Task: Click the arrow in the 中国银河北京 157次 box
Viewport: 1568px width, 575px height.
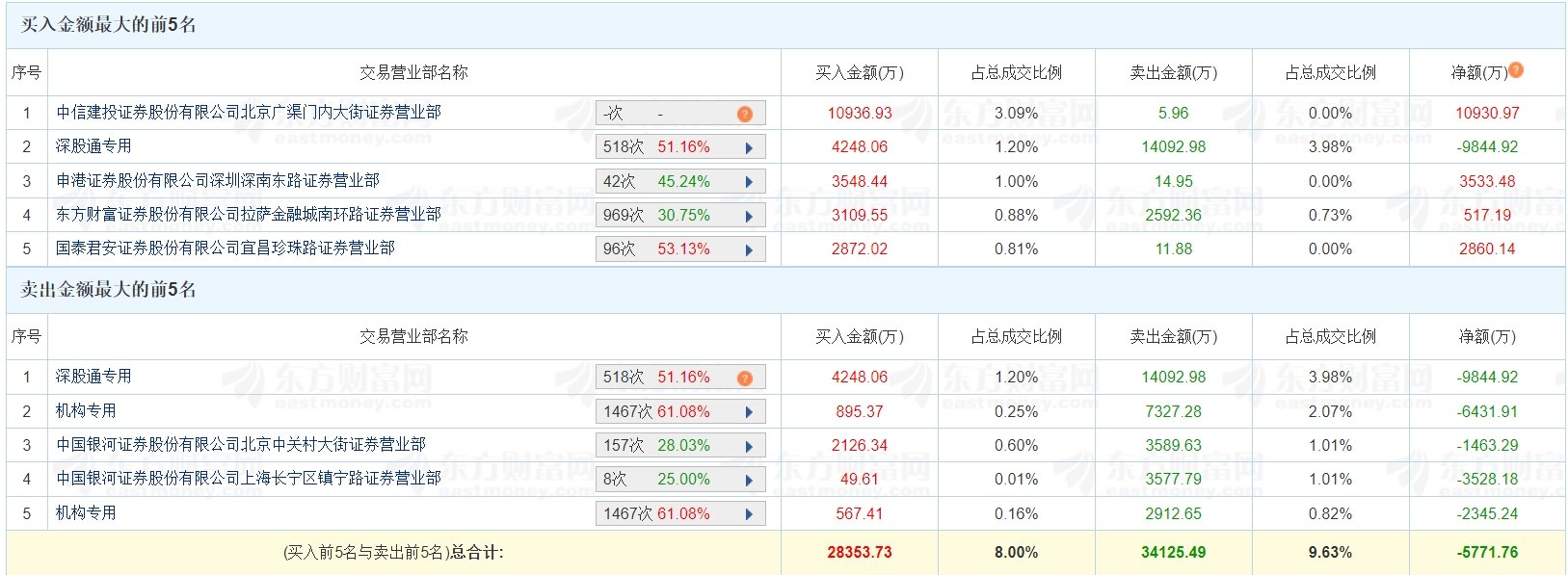Action: (x=749, y=446)
